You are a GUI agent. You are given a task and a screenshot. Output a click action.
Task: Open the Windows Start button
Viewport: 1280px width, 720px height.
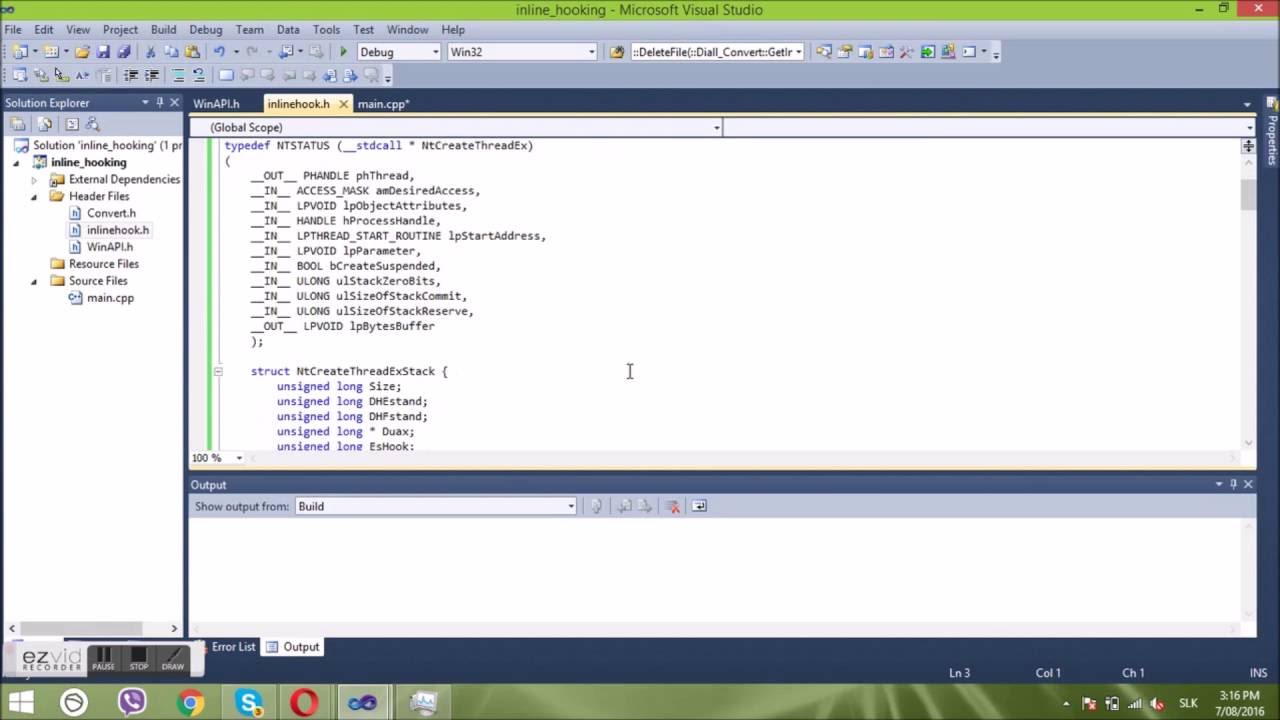(21, 703)
